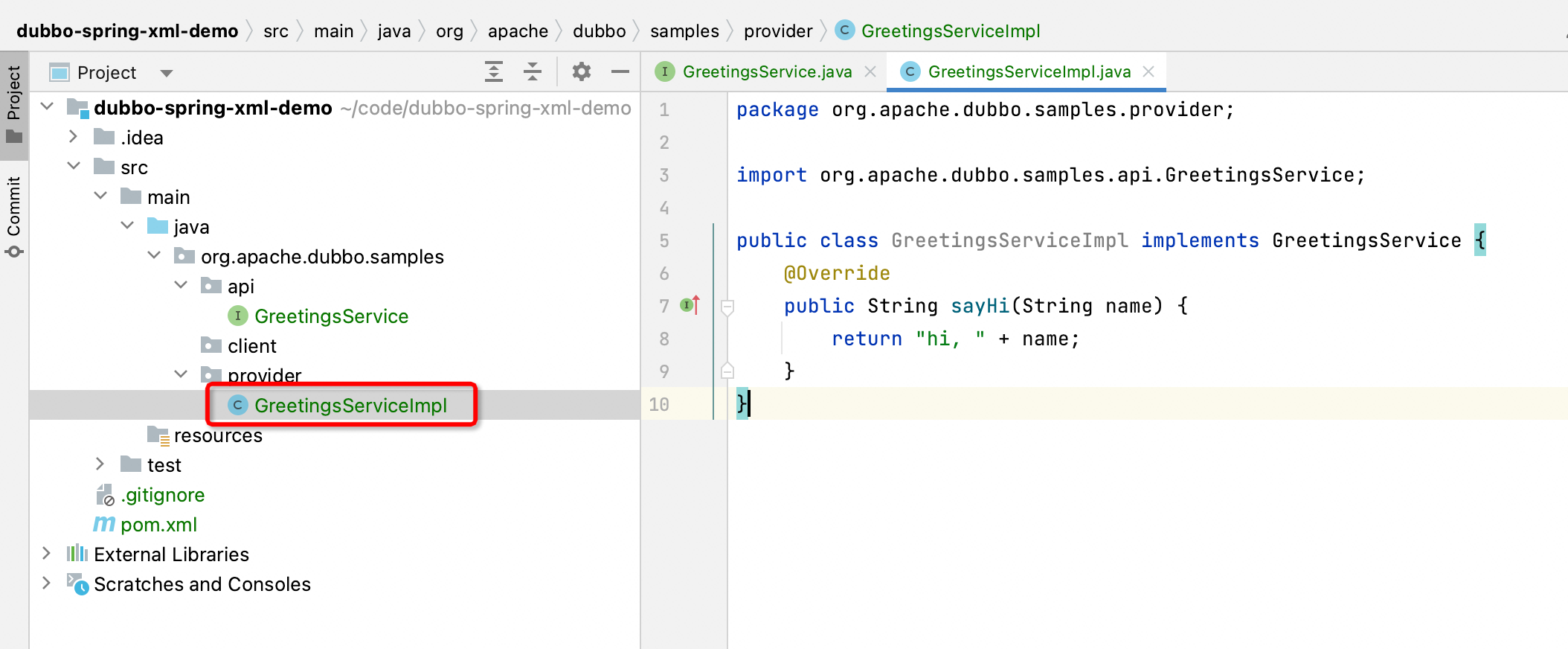The image size is (1568, 649).
Task: Collapse the provider package
Action: [x=181, y=374]
